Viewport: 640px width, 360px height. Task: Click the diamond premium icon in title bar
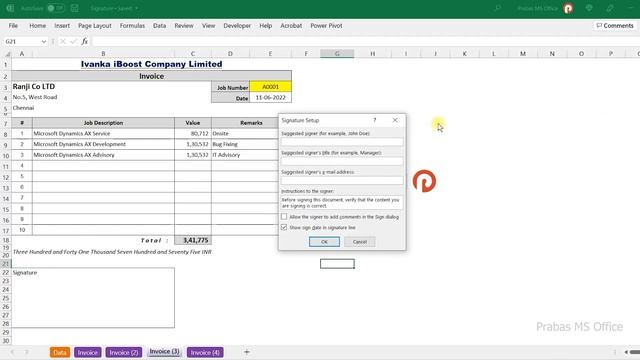click(589, 8)
